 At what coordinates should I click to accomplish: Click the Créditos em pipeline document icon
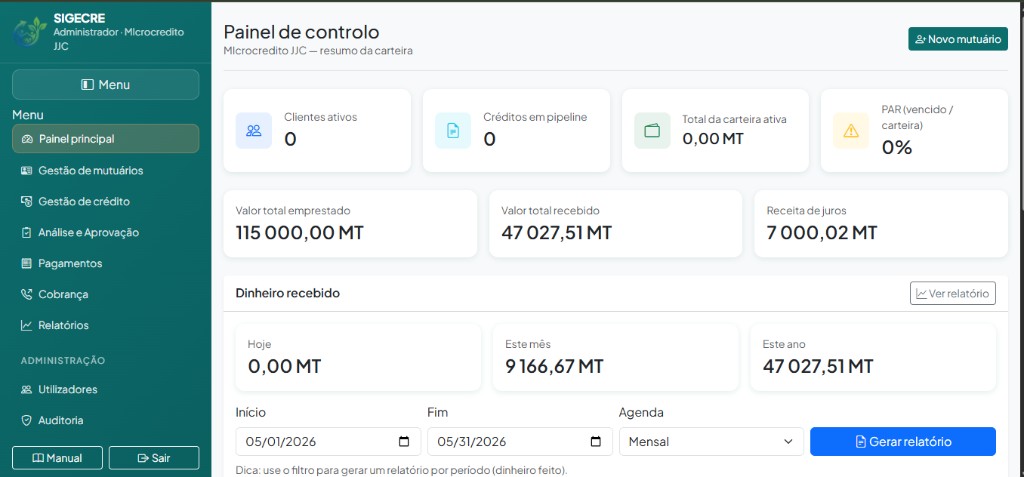(453, 131)
